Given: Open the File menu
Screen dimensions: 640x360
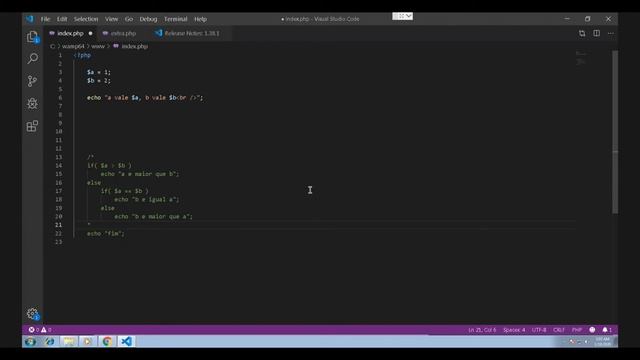Looking at the screenshot, I should coord(45,19).
